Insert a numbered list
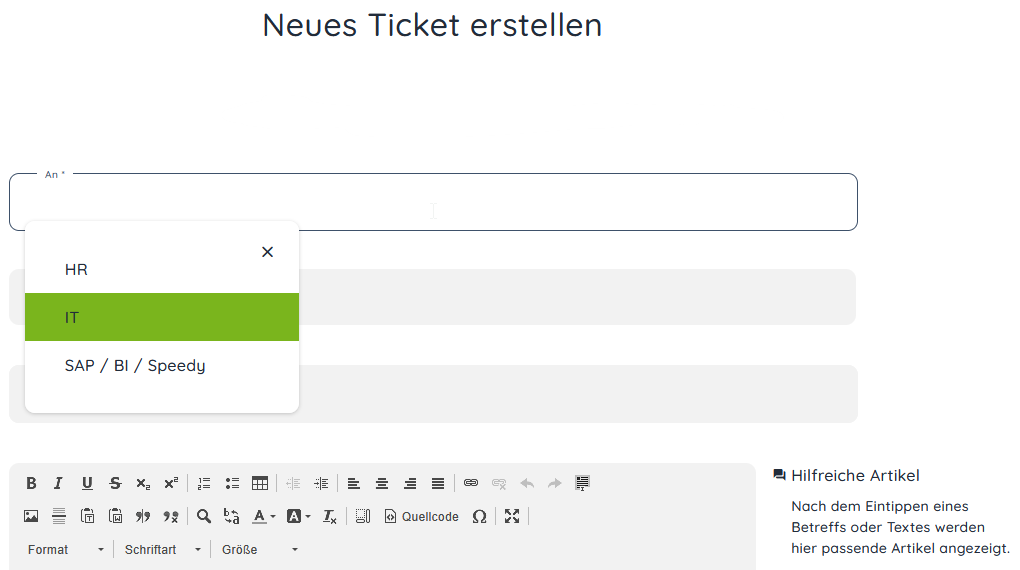Screen dimensions: 1020x570 point(204,483)
